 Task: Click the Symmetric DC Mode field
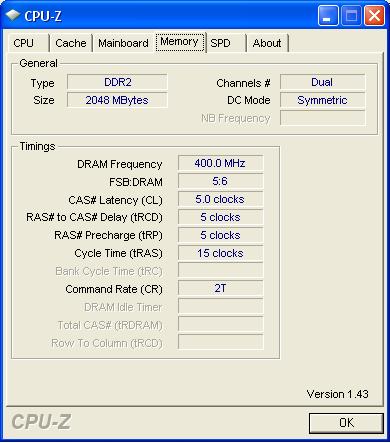(x=322, y=100)
